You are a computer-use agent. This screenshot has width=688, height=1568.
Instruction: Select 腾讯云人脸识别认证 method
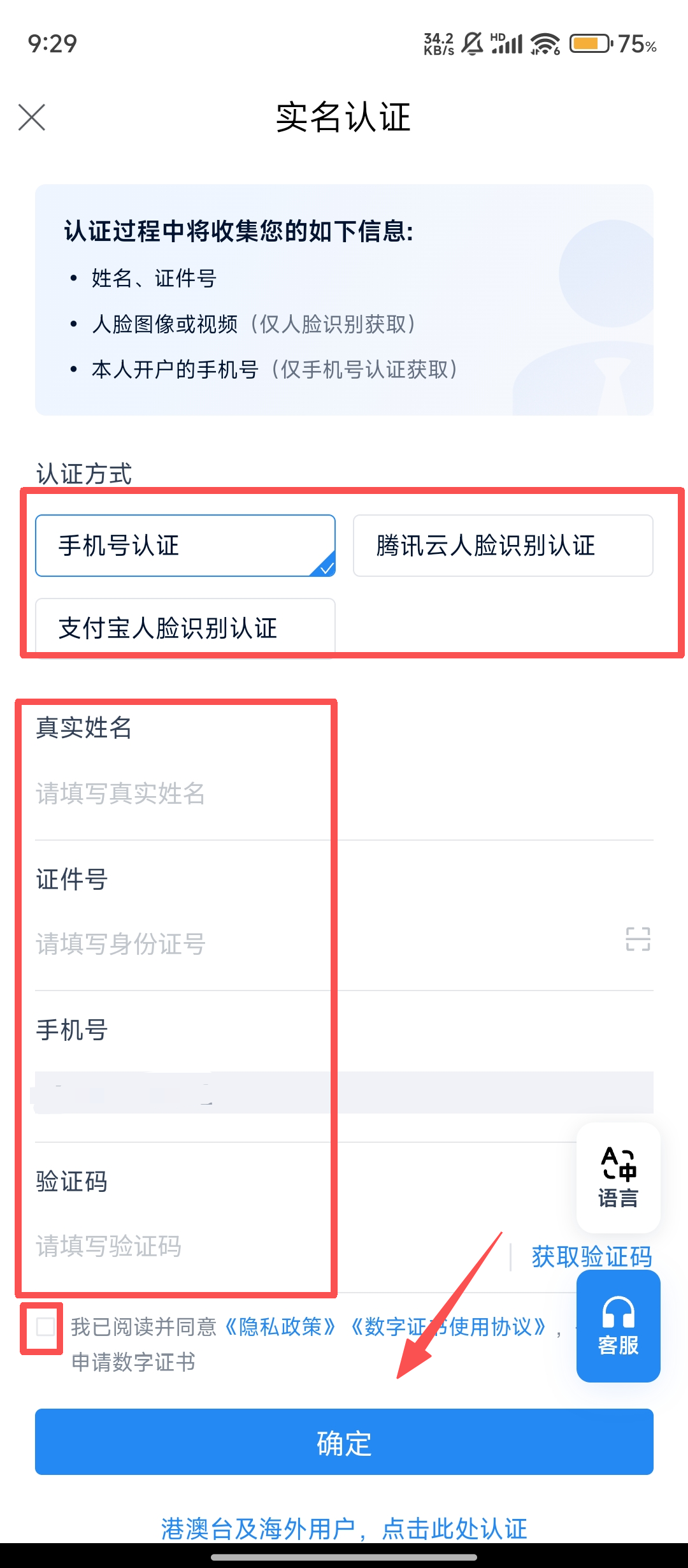point(503,546)
